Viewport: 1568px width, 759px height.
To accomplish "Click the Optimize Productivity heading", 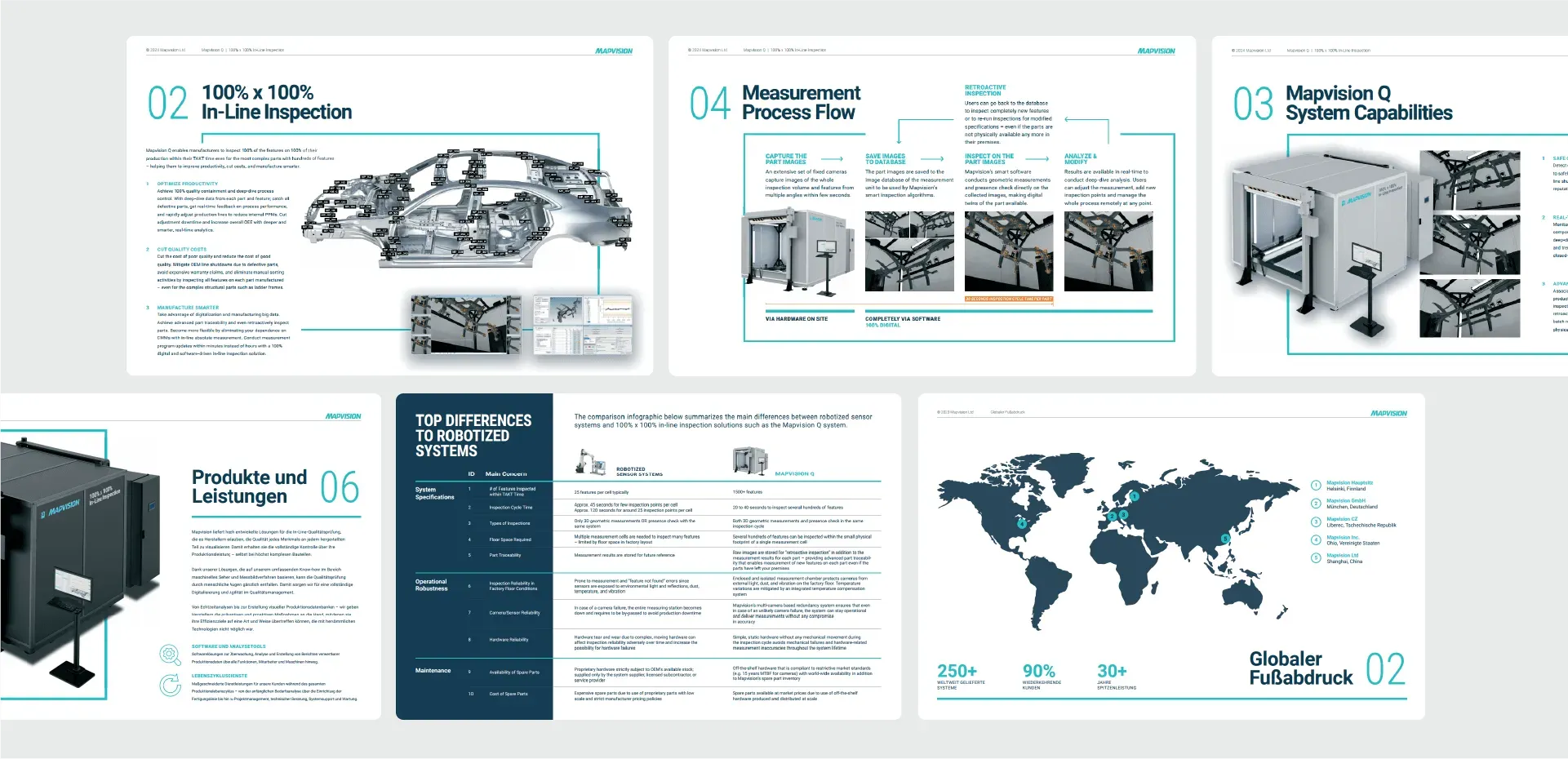I will 188,184.
